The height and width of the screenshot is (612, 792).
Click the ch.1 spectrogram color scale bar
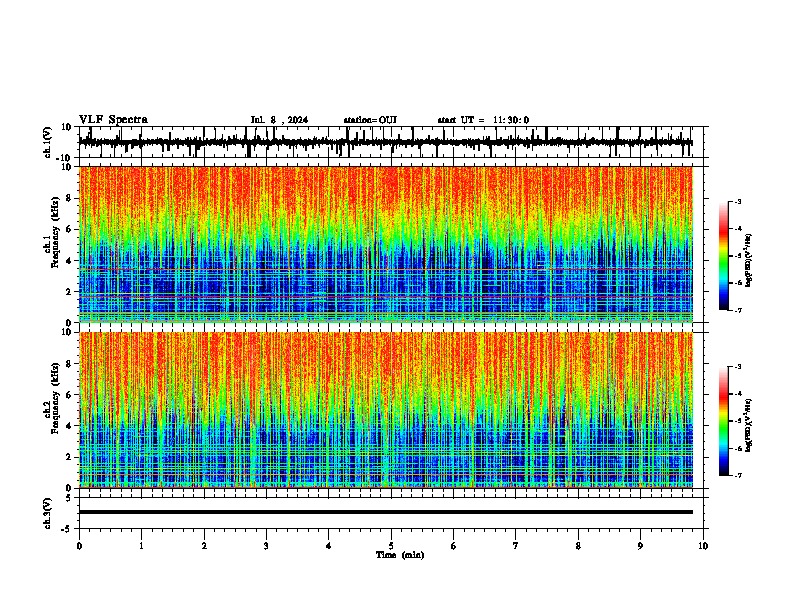(723, 256)
